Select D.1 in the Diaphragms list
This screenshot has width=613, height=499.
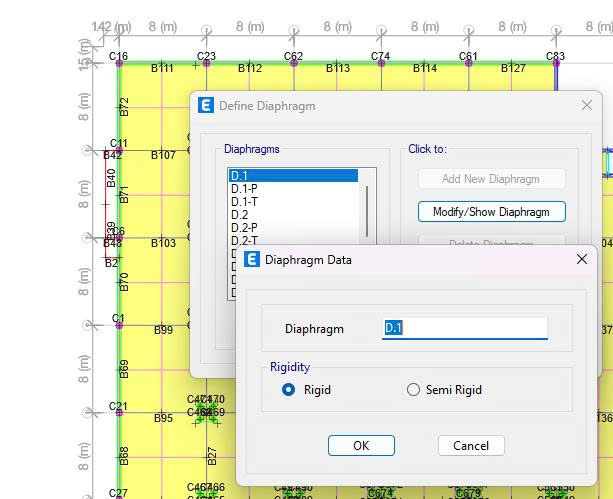click(292, 176)
